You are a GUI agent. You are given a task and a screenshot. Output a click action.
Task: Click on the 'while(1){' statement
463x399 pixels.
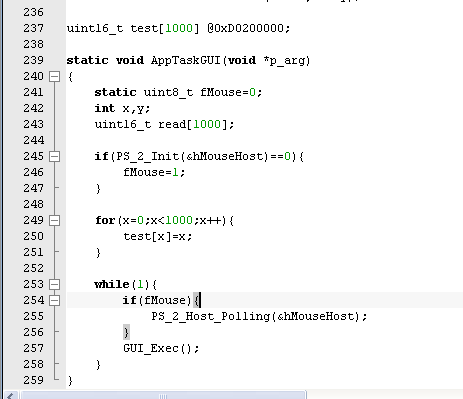coord(126,285)
